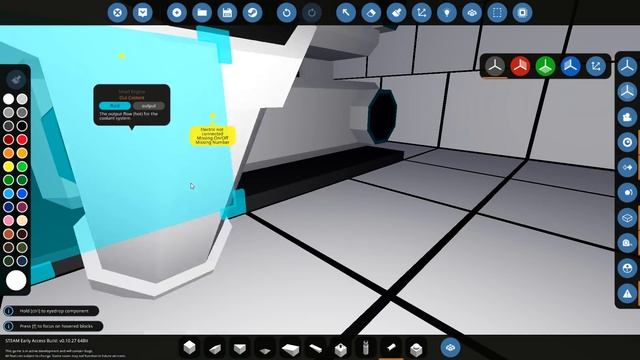Screen dimensions: 640x360
Task: Select the large flat plate block in hotbar
Action: coord(290,348)
